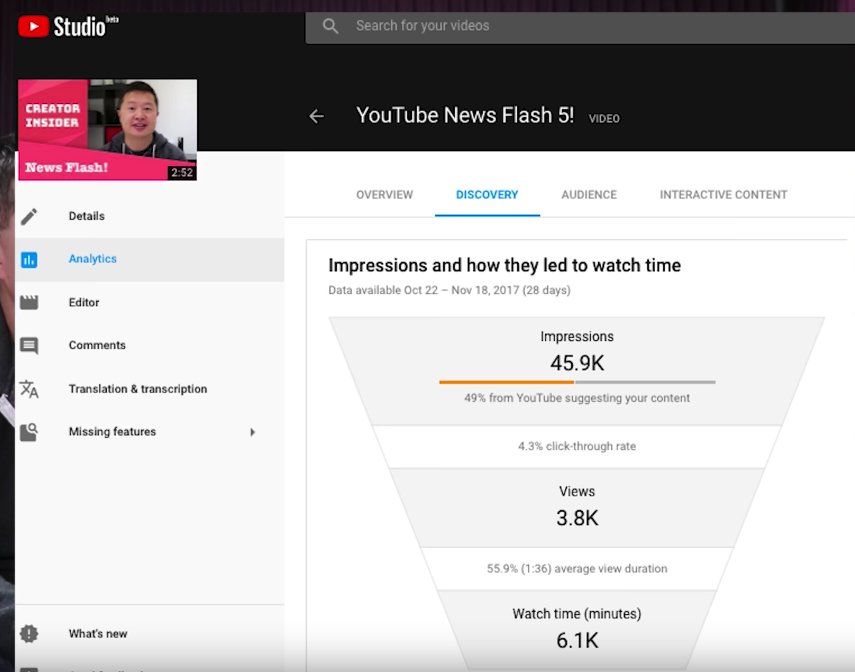Click the Data available date range text
Viewport: 855px width, 672px height.
(x=449, y=290)
